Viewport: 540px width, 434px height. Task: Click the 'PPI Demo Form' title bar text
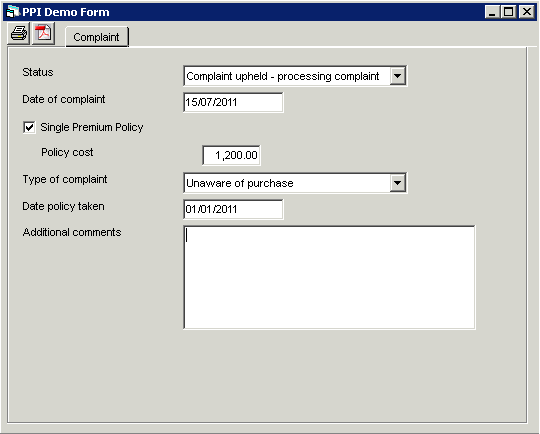pyautogui.click(x=66, y=12)
